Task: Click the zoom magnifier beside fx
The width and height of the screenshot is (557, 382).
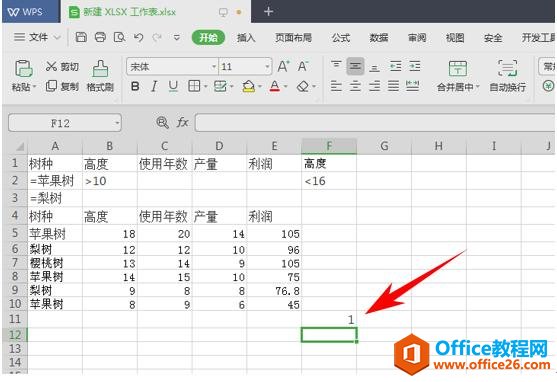Action: tap(162, 123)
